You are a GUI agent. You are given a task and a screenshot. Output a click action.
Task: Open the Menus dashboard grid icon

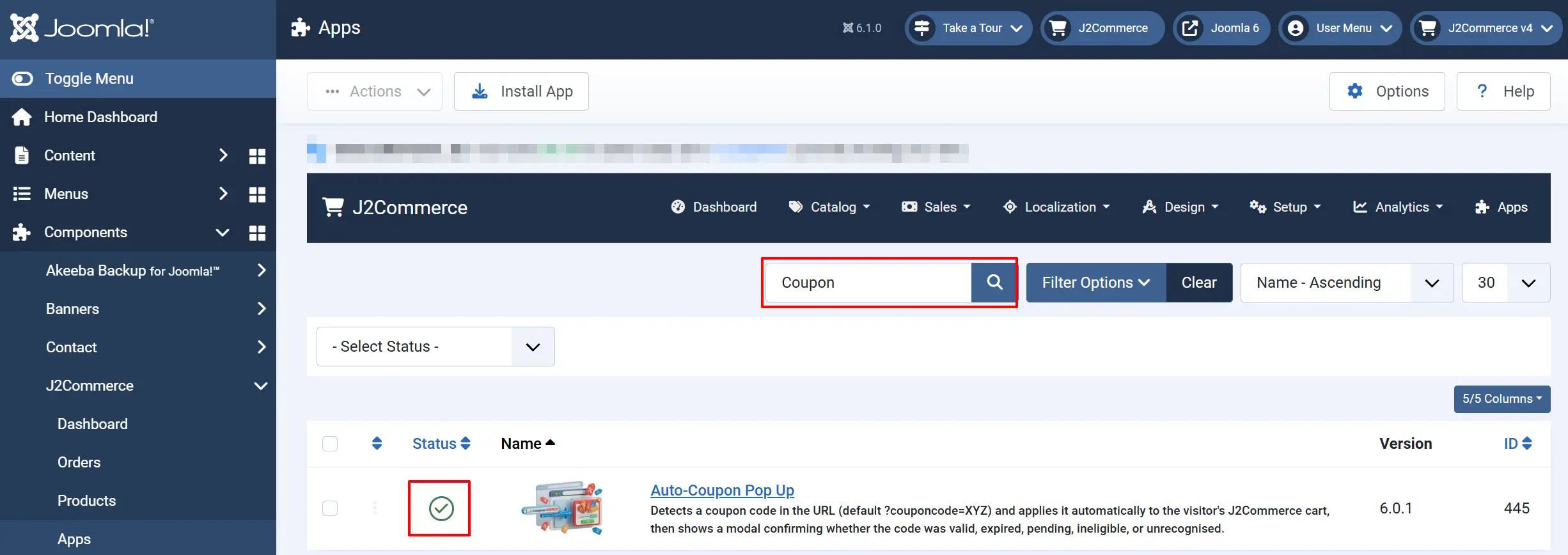(x=257, y=194)
